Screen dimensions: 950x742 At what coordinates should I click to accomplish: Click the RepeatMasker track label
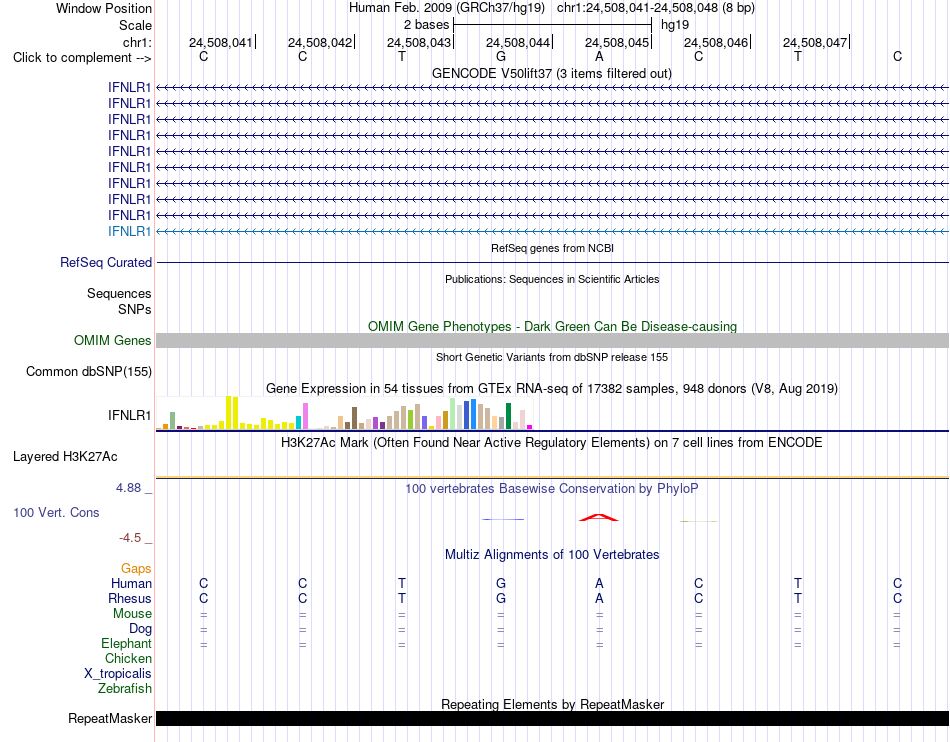[x=110, y=718]
